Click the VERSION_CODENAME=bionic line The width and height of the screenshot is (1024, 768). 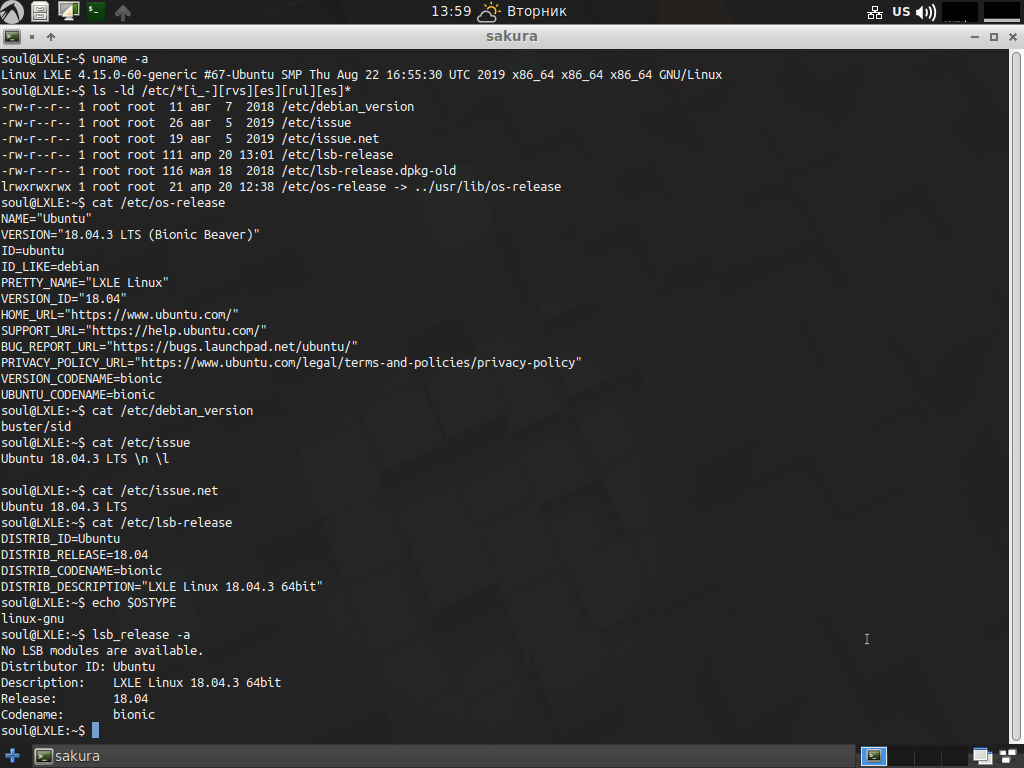click(x=81, y=378)
